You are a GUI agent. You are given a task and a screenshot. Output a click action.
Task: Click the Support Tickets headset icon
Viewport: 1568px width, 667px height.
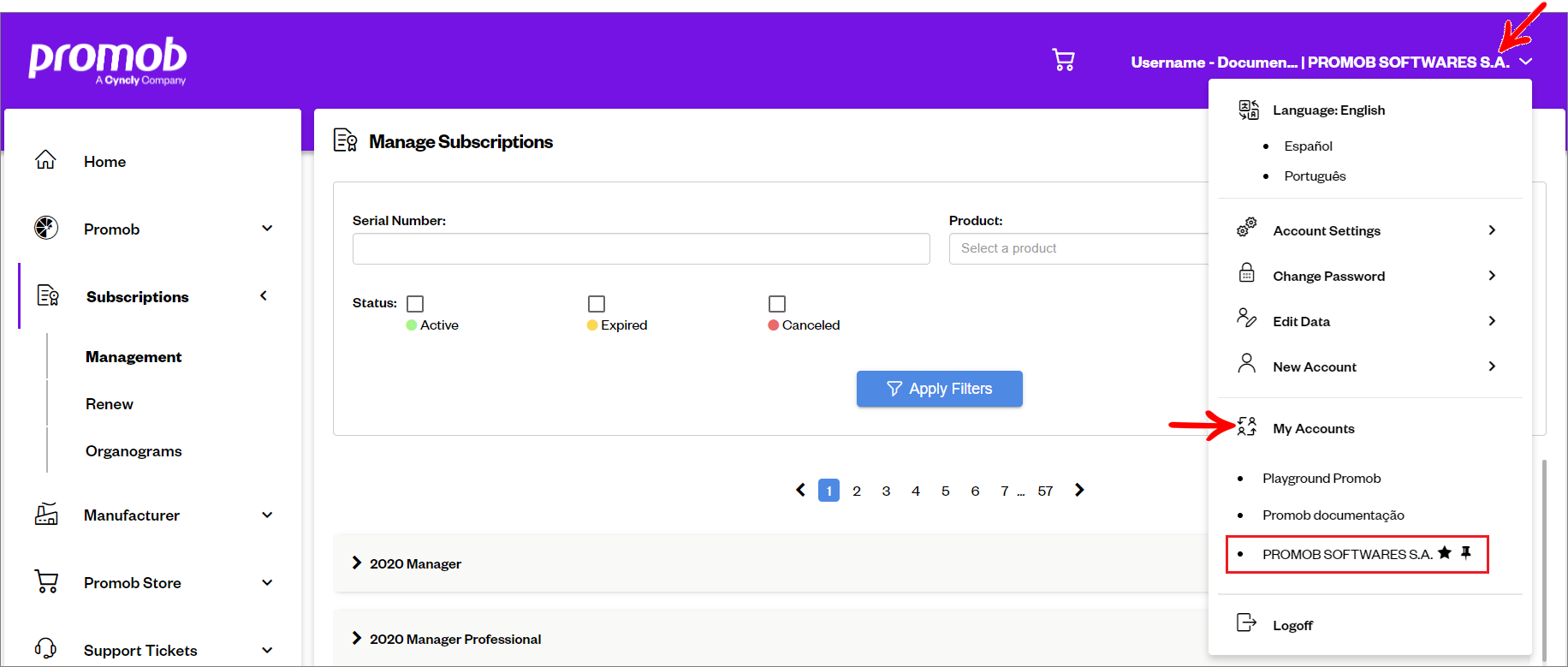tap(46, 649)
